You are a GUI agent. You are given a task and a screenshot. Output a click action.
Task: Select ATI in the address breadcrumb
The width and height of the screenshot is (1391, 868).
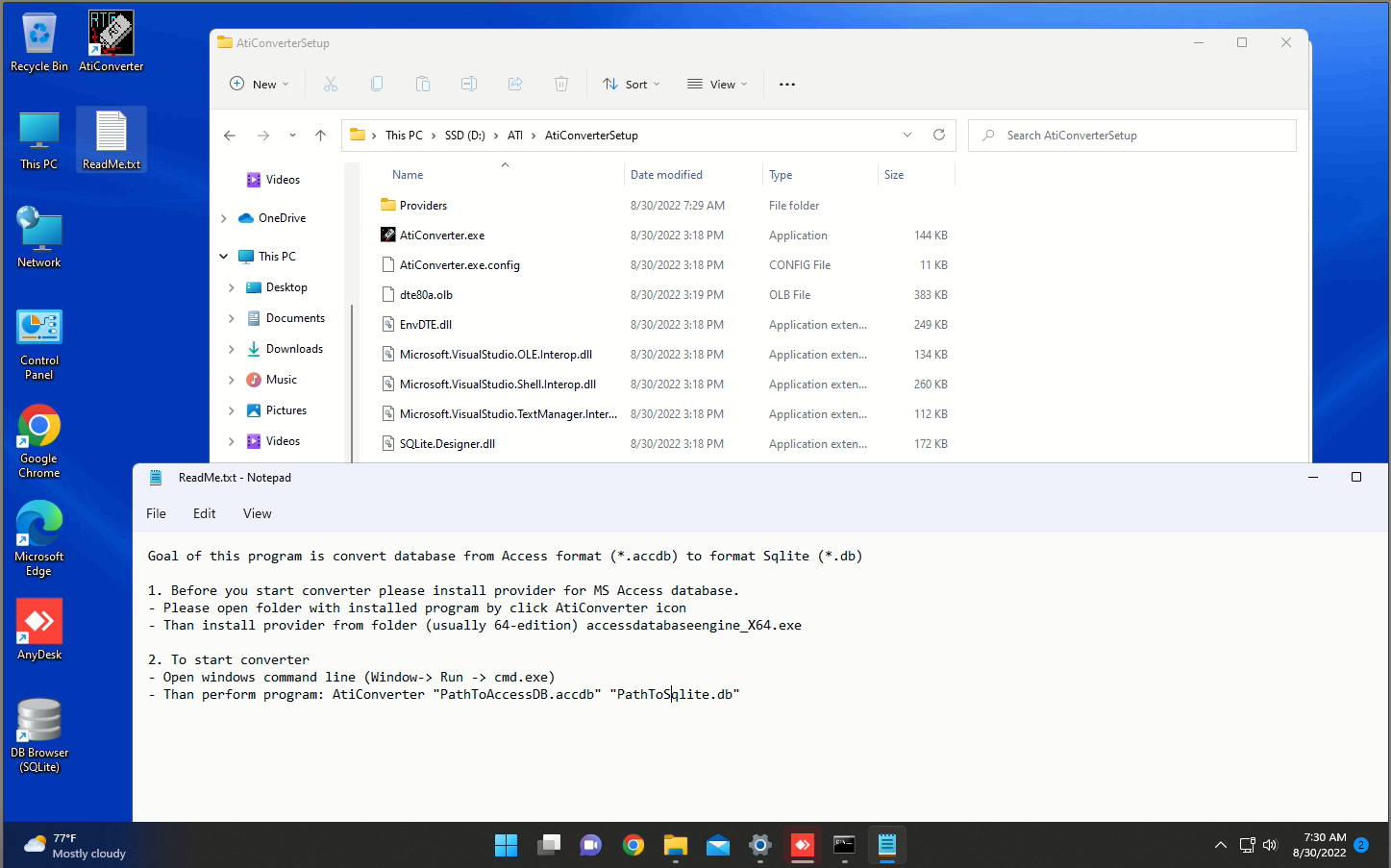pos(515,136)
